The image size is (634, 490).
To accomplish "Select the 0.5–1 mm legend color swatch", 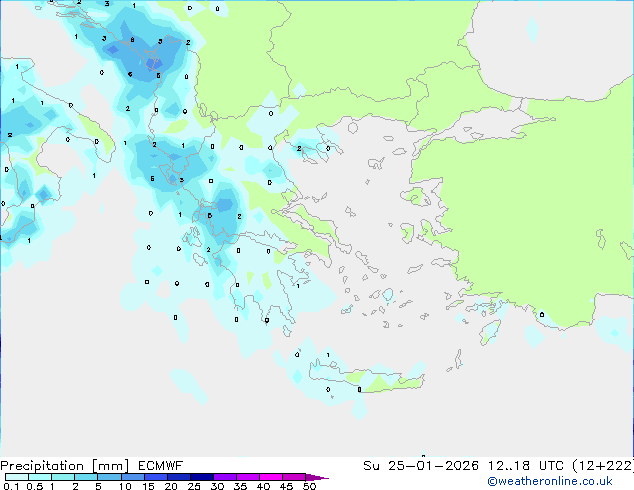I will click(40, 477).
